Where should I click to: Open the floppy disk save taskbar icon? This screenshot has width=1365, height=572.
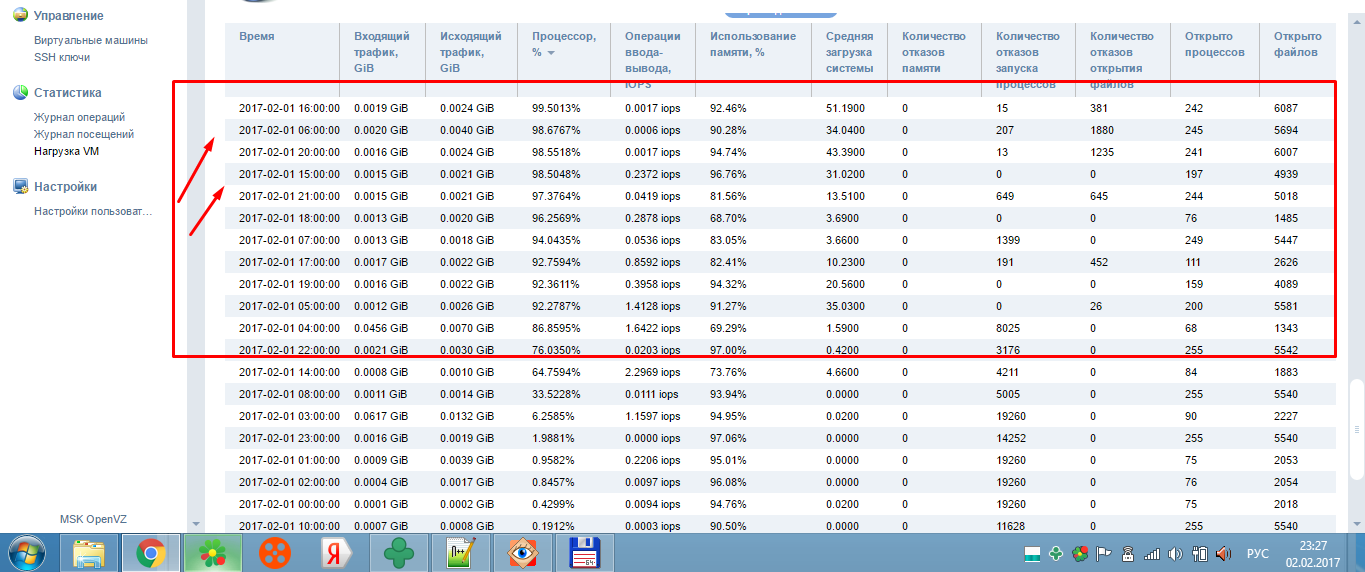point(583,553)
